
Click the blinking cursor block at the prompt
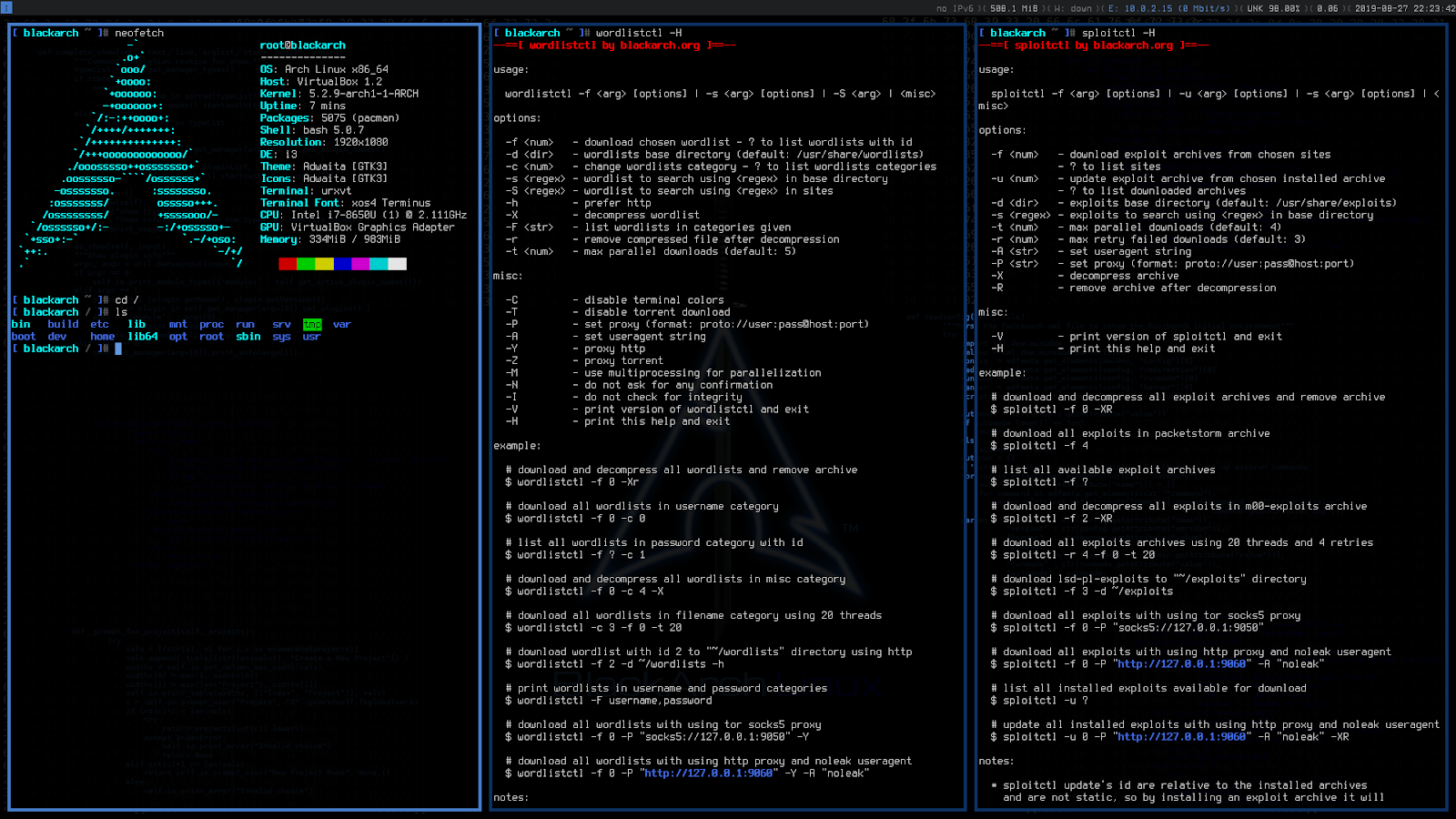(x=119, y=348)
